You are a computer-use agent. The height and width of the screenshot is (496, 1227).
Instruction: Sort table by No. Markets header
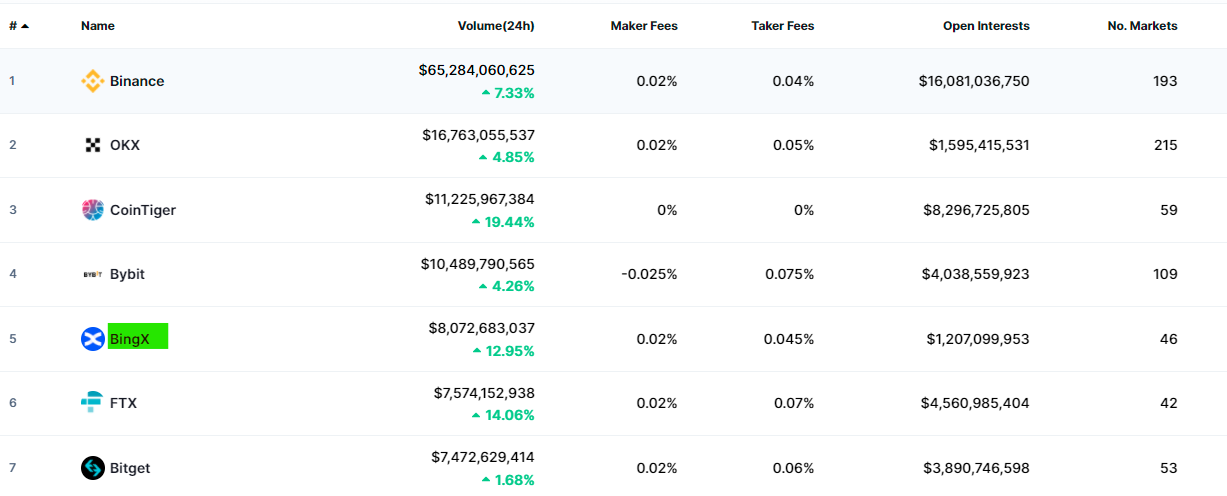point(1143,26)
